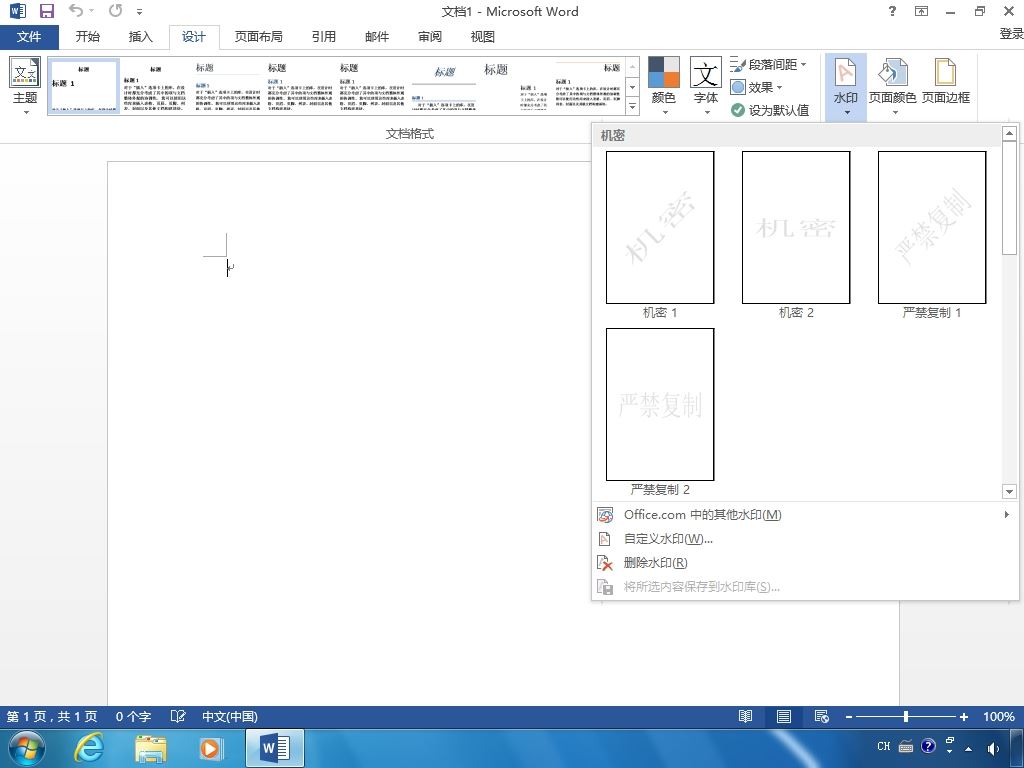Switch to Web layout view icon
The image size is (1024, 768).
(x=822, y=716)
